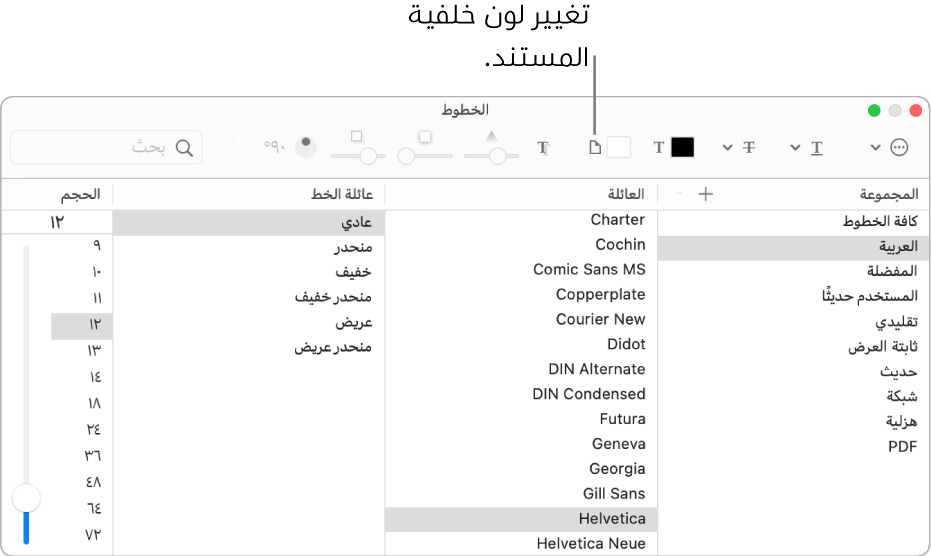The height and width of the screenshot is (556, 931).
Task: Click the black text color swatch
Action: 682,147
